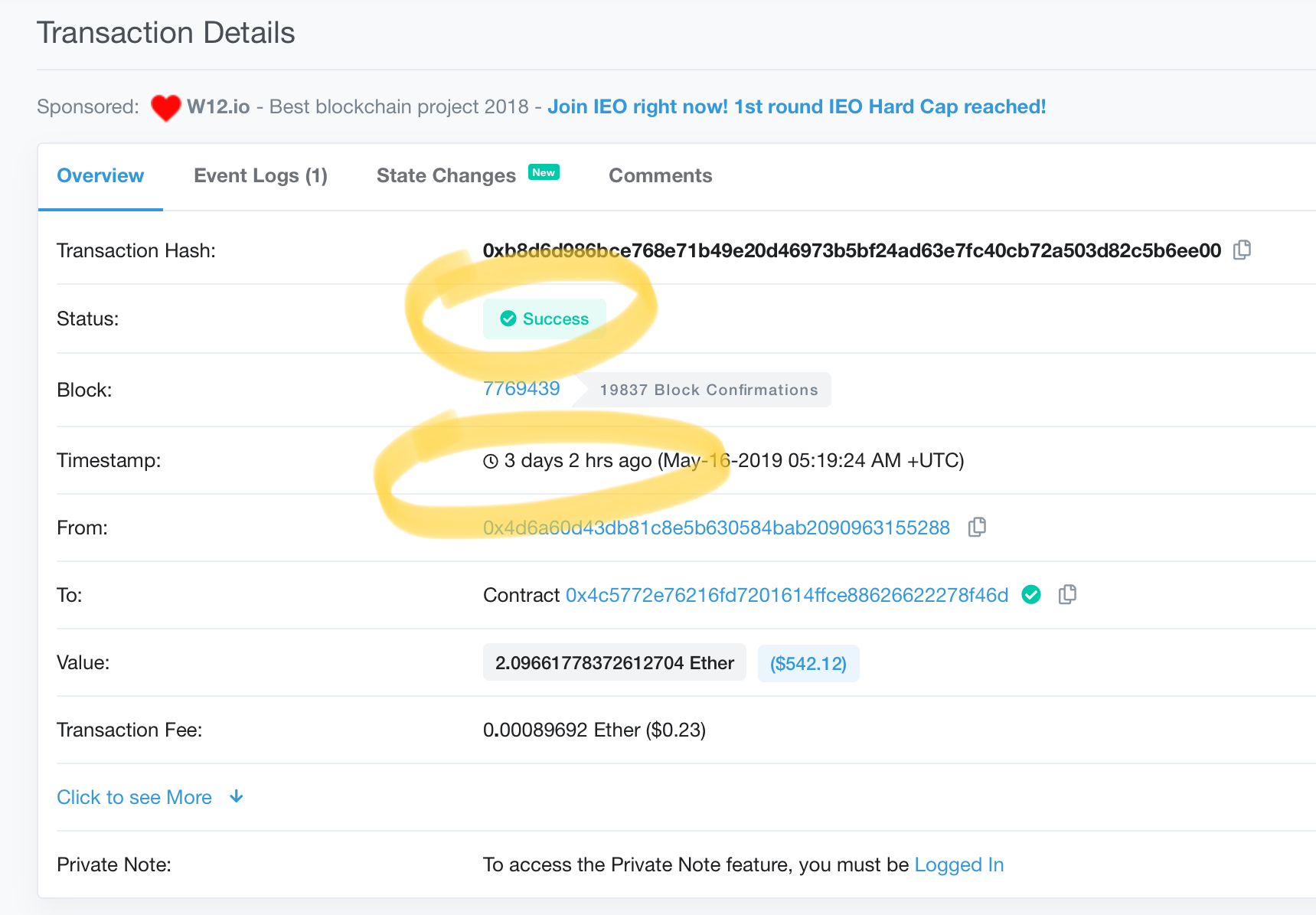Switch to the Comments tab
The image size is (1316, 915).
tap(660, 175)
